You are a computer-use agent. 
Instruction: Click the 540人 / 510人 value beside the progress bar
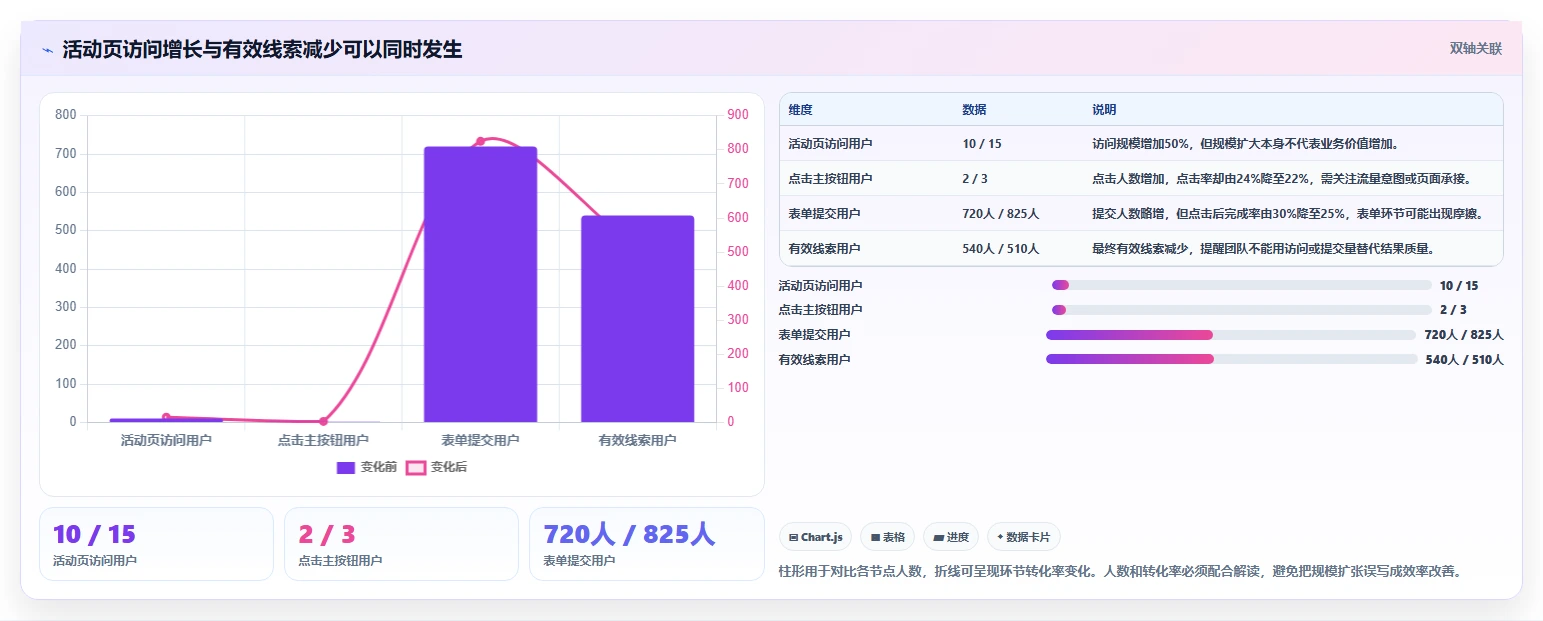coord(1464,360)
